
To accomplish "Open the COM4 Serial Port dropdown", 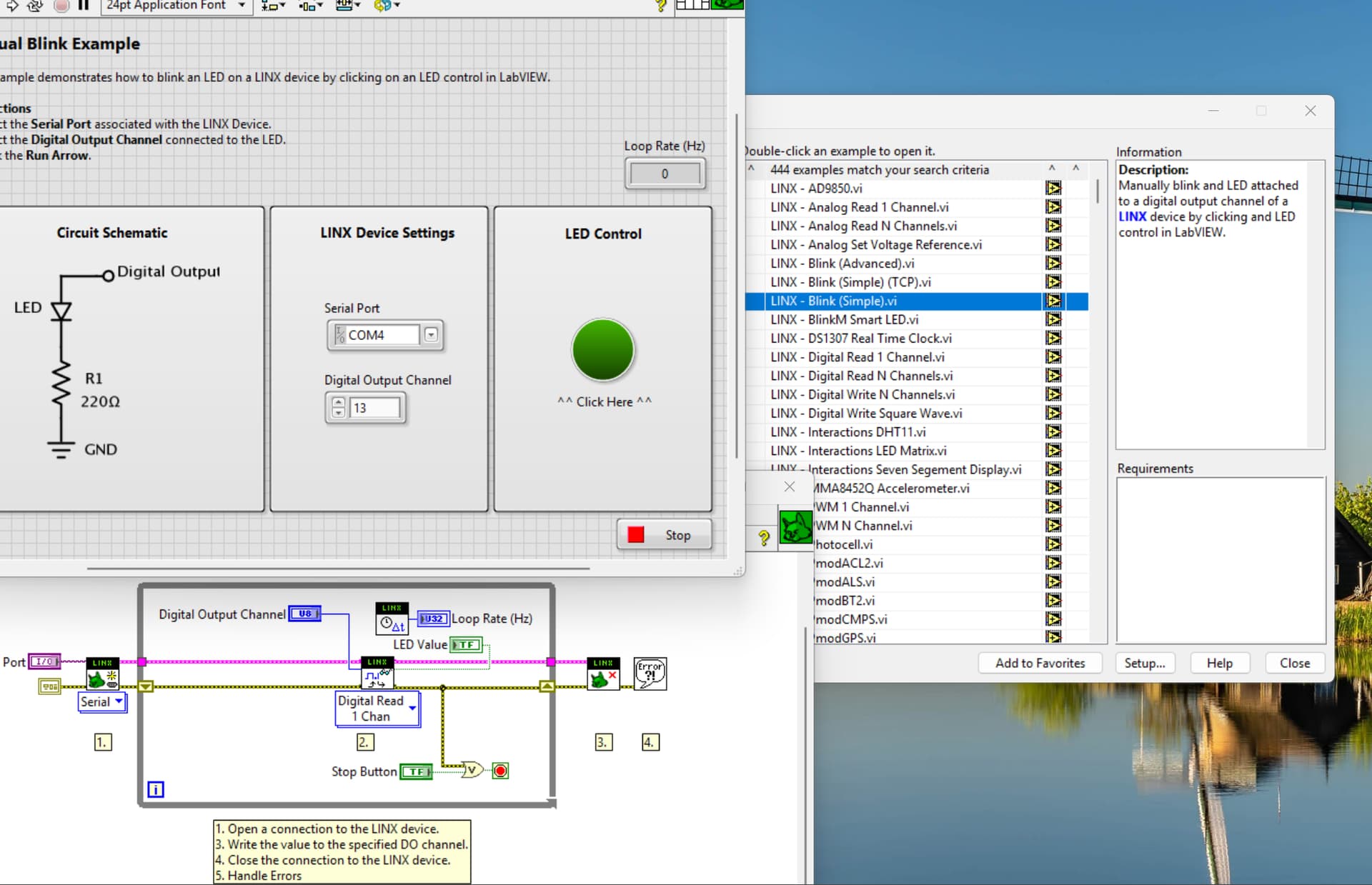I will 431,334.
